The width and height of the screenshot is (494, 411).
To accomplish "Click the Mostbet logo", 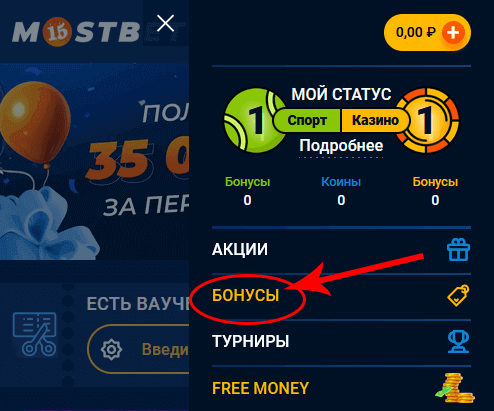I will pos(76,32).
